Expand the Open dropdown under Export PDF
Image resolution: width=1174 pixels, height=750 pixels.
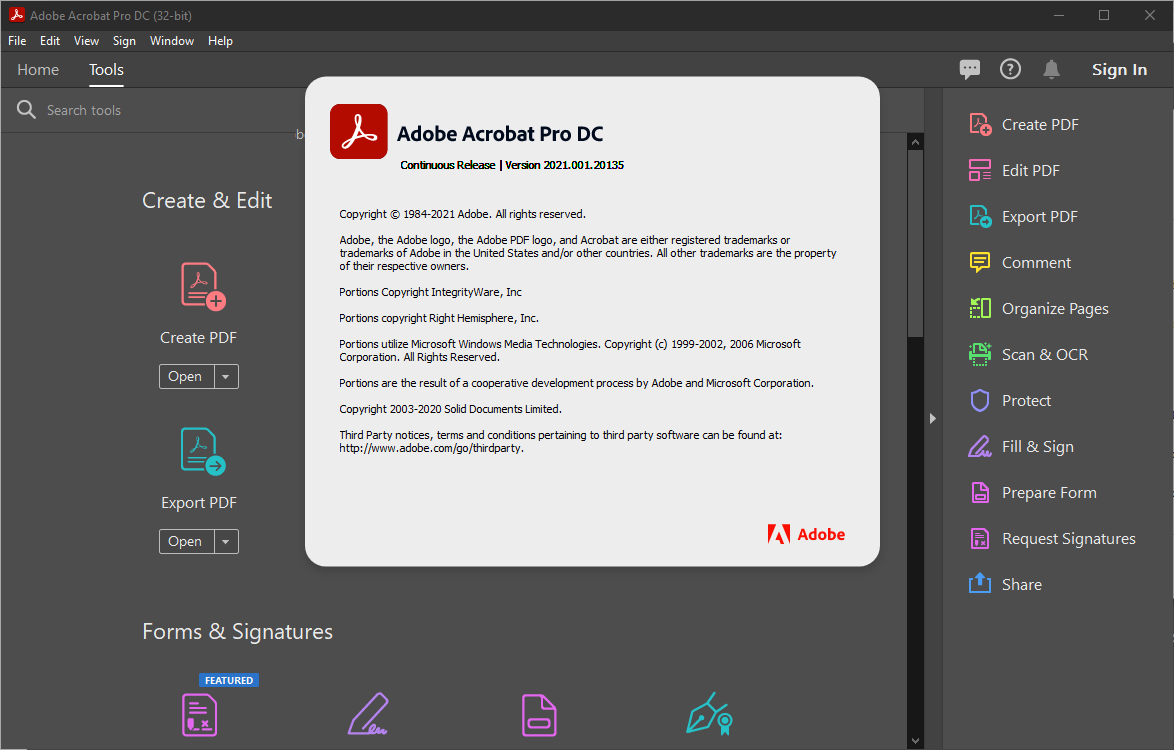pyautogui.click(x=225, y=541)
